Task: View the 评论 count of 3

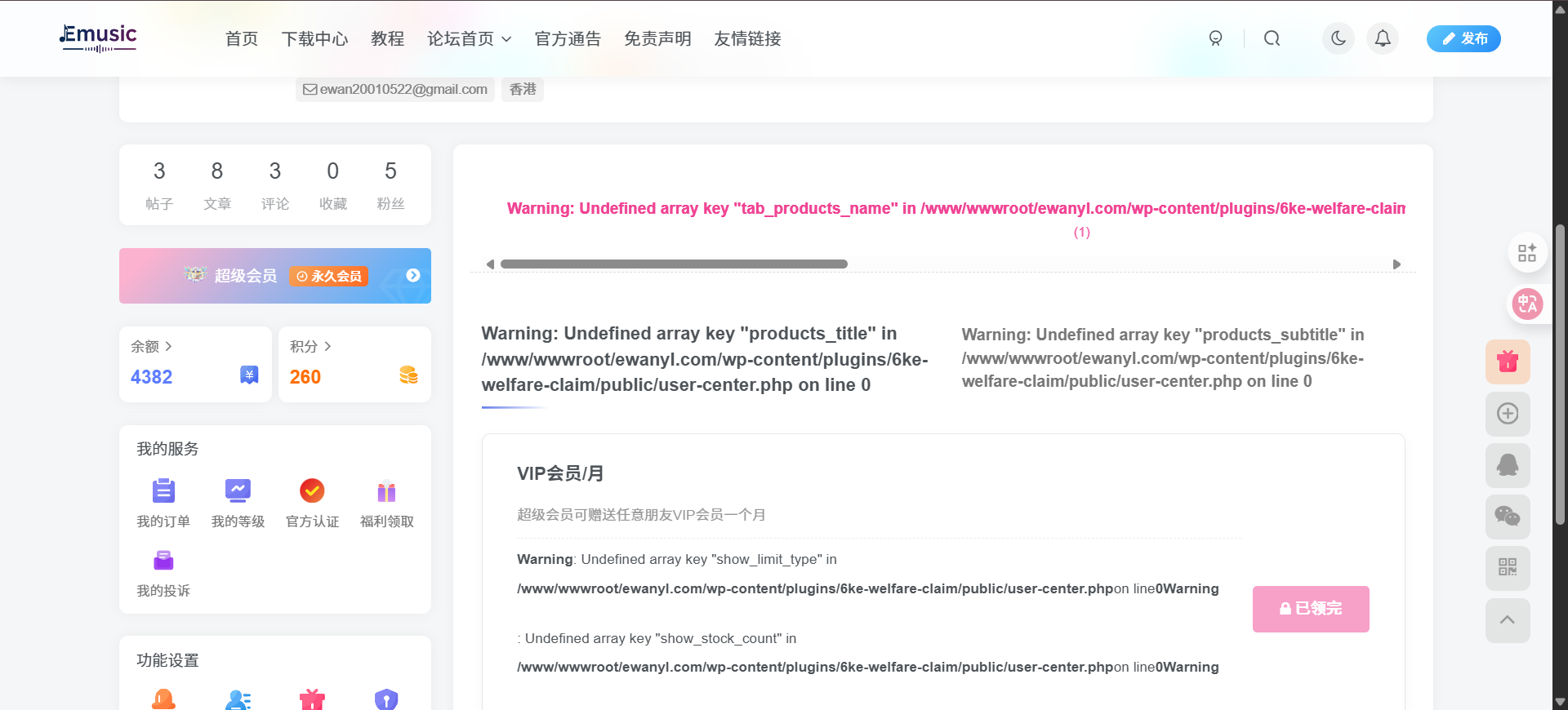Action: pos(275,185)
